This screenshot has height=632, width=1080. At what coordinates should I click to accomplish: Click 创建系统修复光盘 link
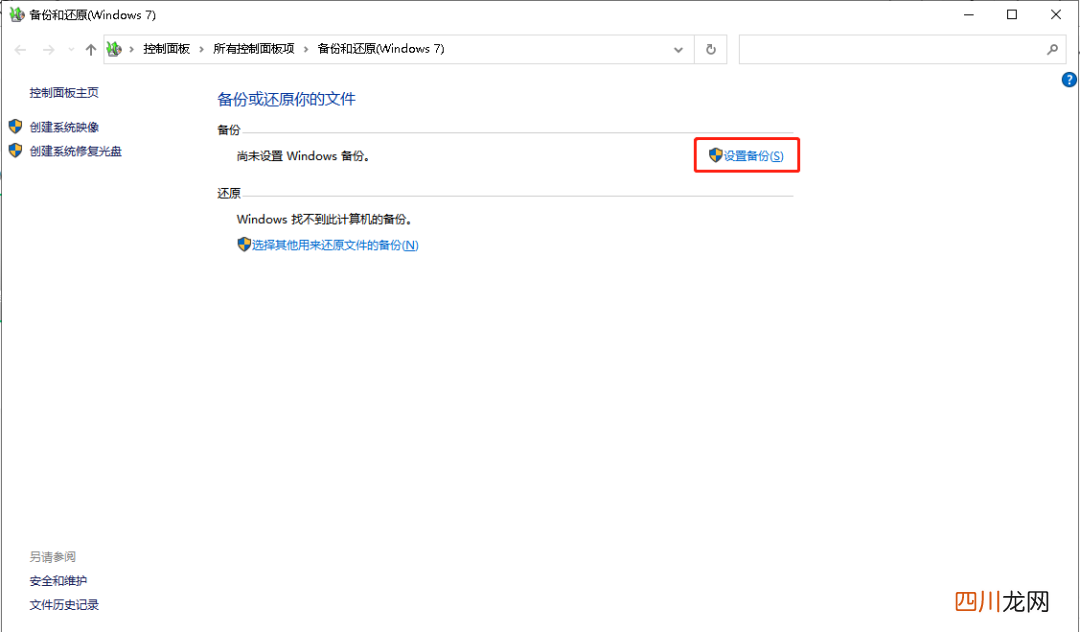(76, 151)
